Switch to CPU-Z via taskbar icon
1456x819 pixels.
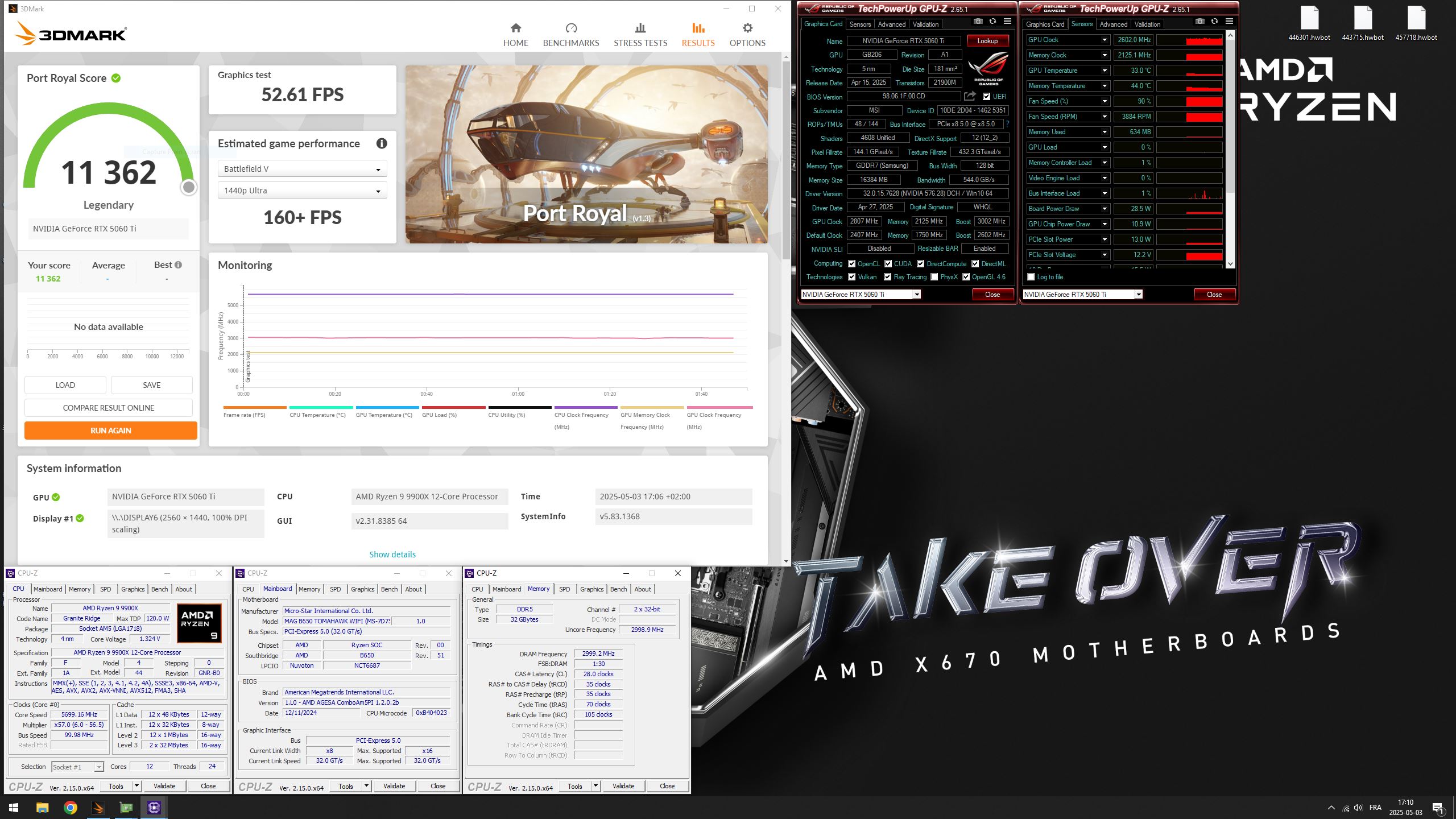point(154,808)
